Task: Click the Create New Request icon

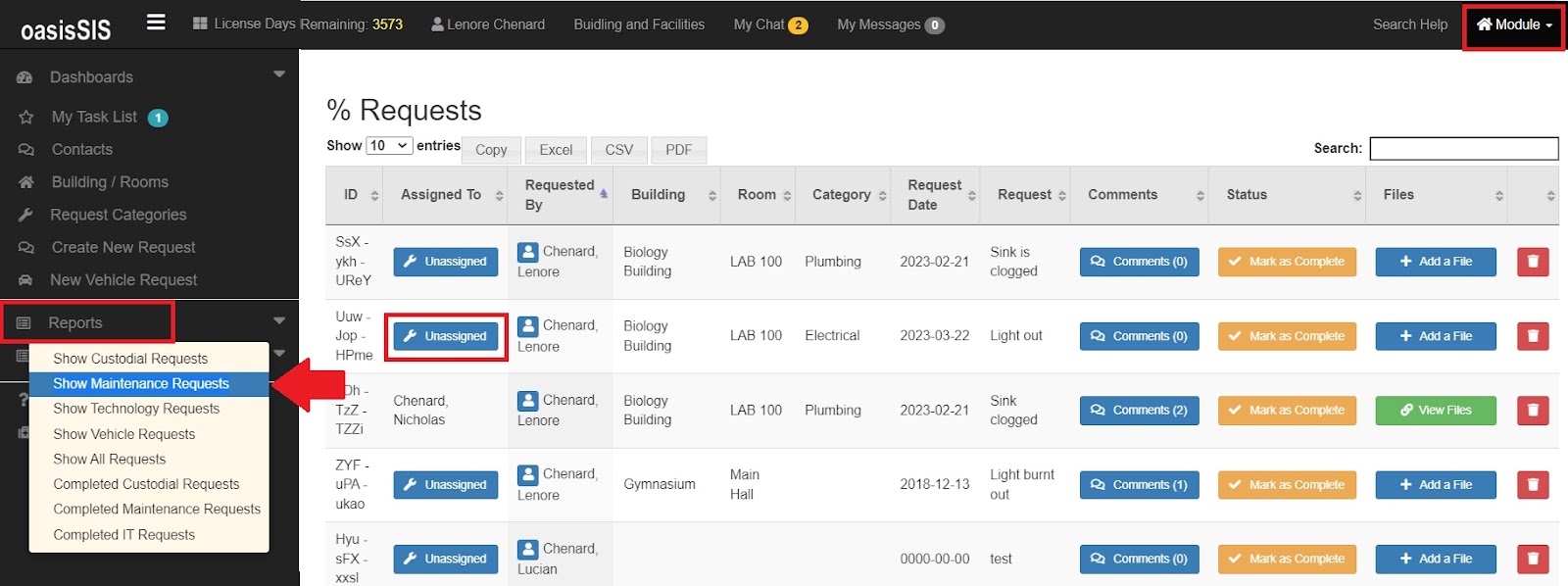Action: click(26, 248)
